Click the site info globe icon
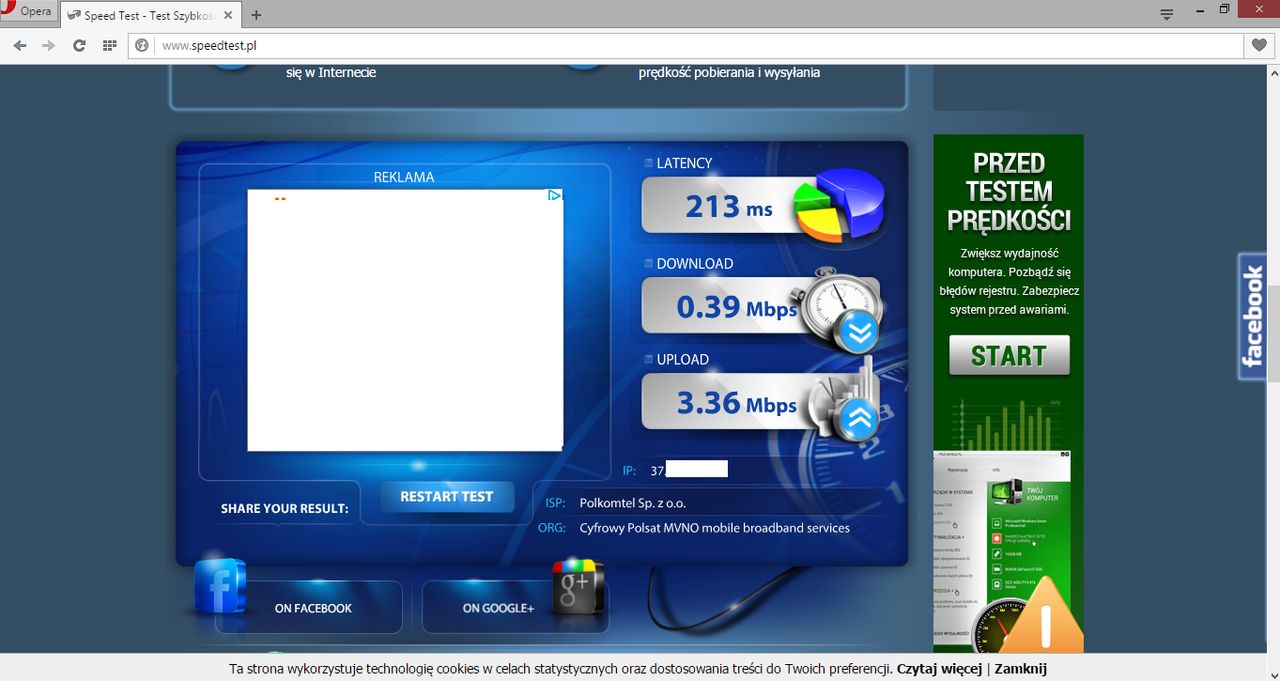1280x681 pixels. [x=142, y=45]
